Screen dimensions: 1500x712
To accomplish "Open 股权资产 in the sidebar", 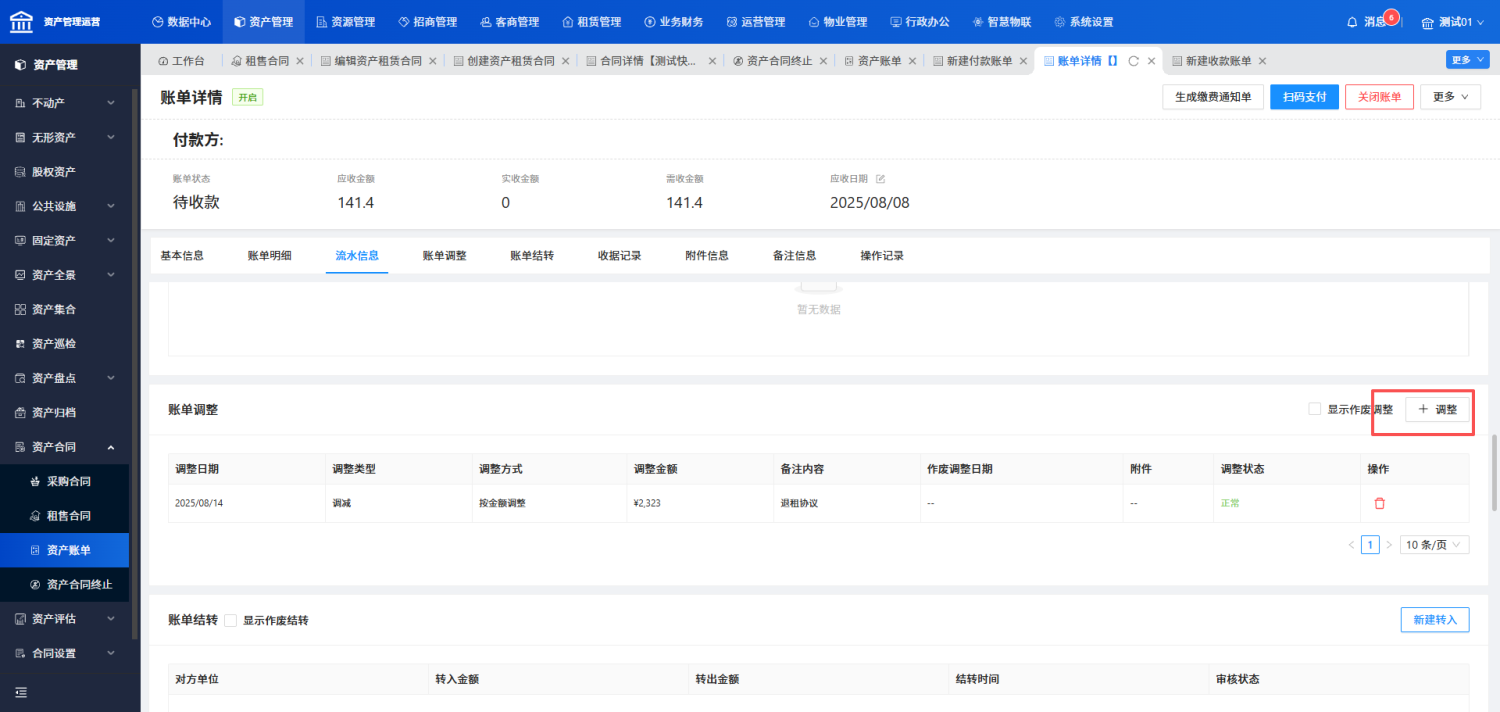I will point(64,172).
